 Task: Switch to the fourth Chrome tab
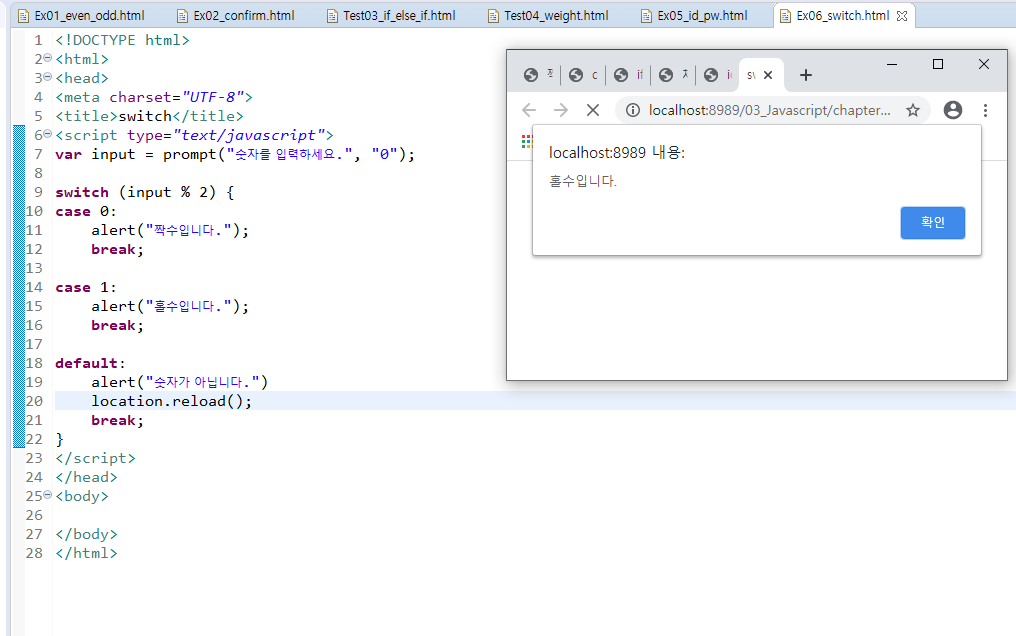(673, 75)
